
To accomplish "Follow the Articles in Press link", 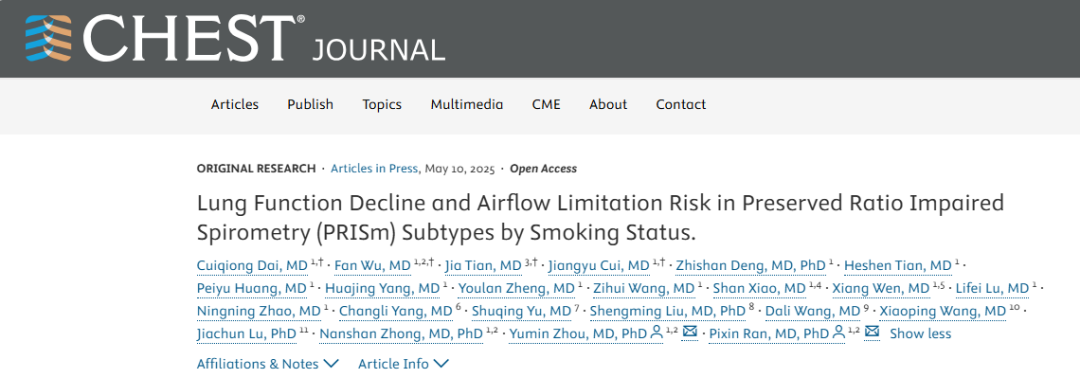I will 374,168.
